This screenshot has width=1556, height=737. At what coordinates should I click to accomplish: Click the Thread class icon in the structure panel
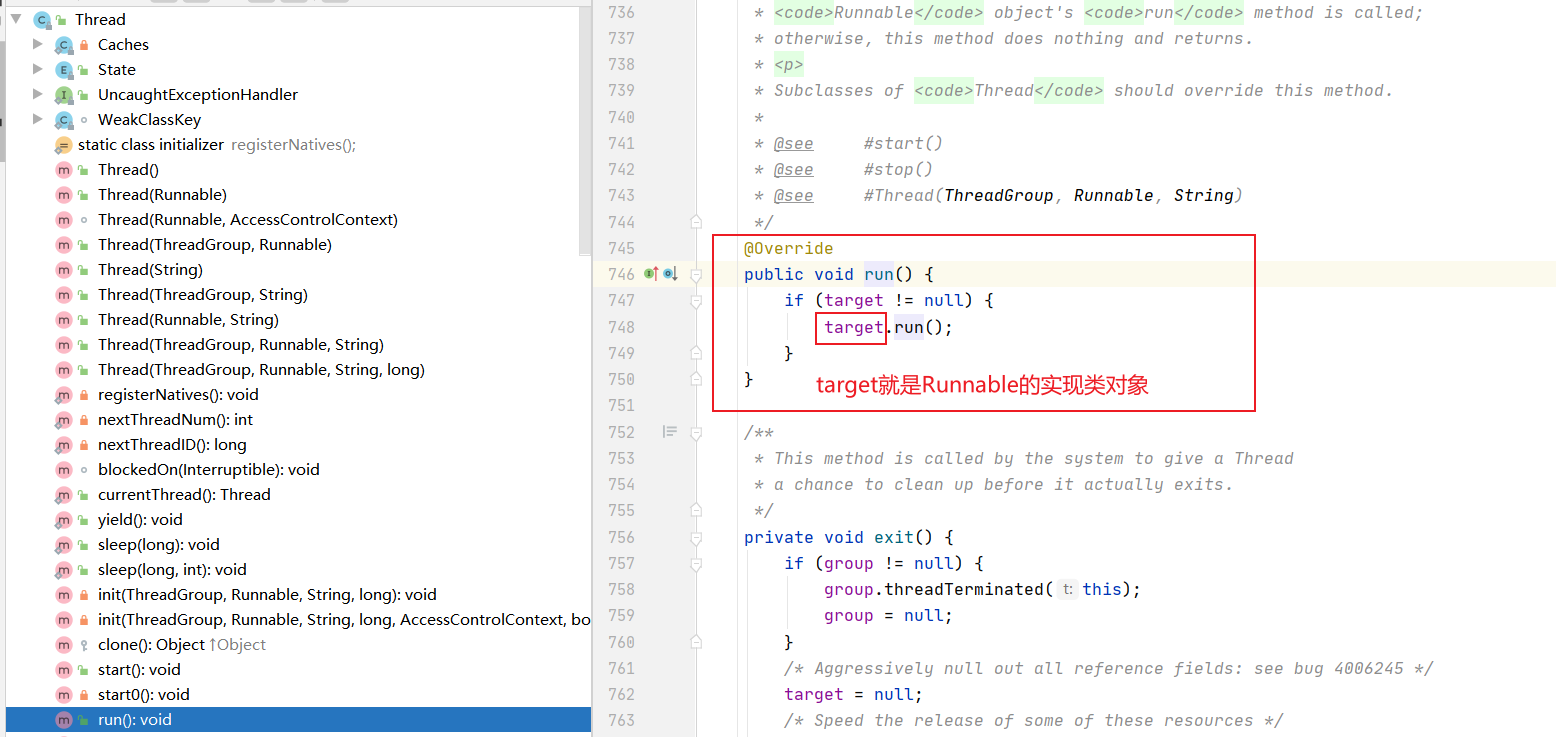tap(41, 19)
